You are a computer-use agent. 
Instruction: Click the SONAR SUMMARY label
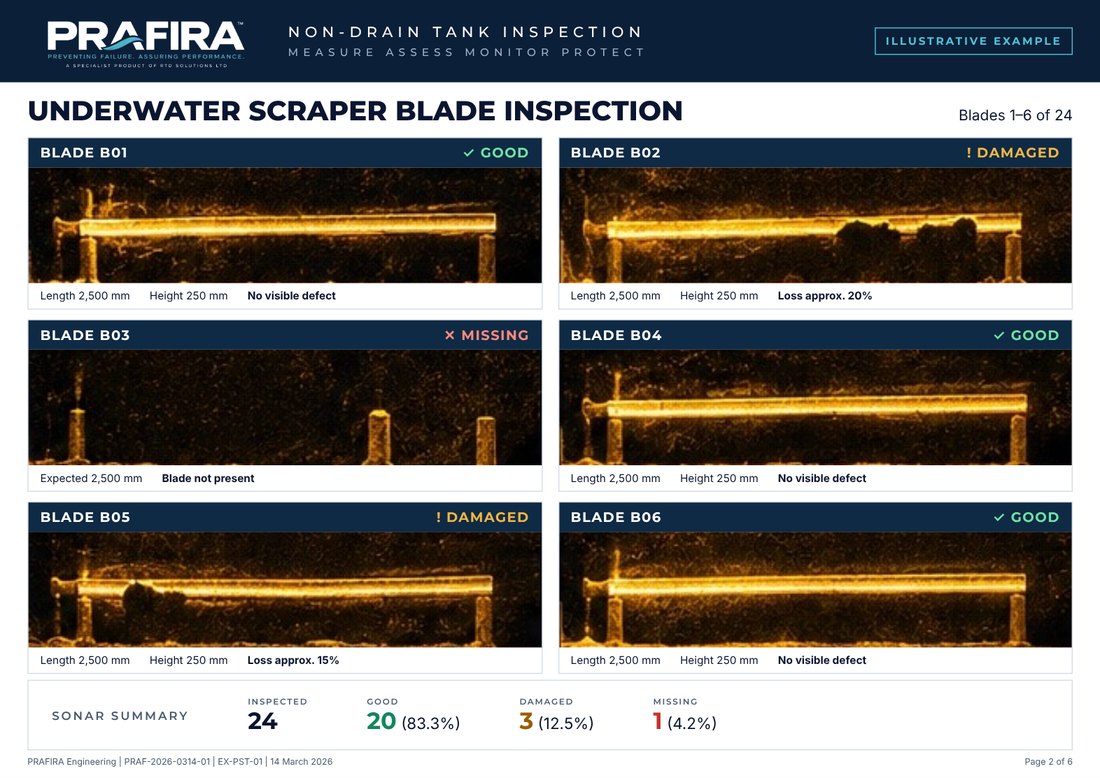(x=120, y=716)
